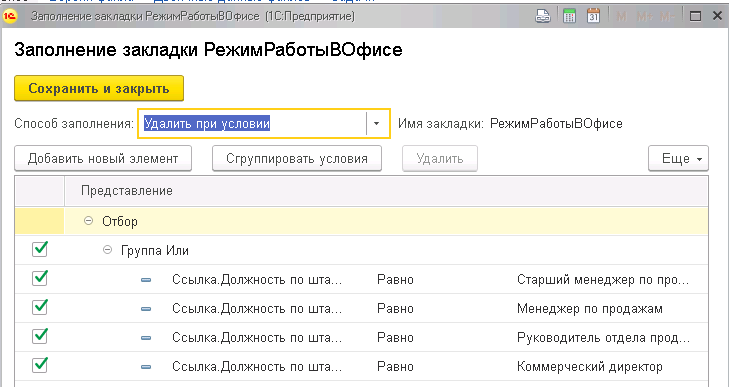Open the Способ заполнения dropdown arrow
The width and height of the screenshot is (729, 387).
click(x=377, y=124)
